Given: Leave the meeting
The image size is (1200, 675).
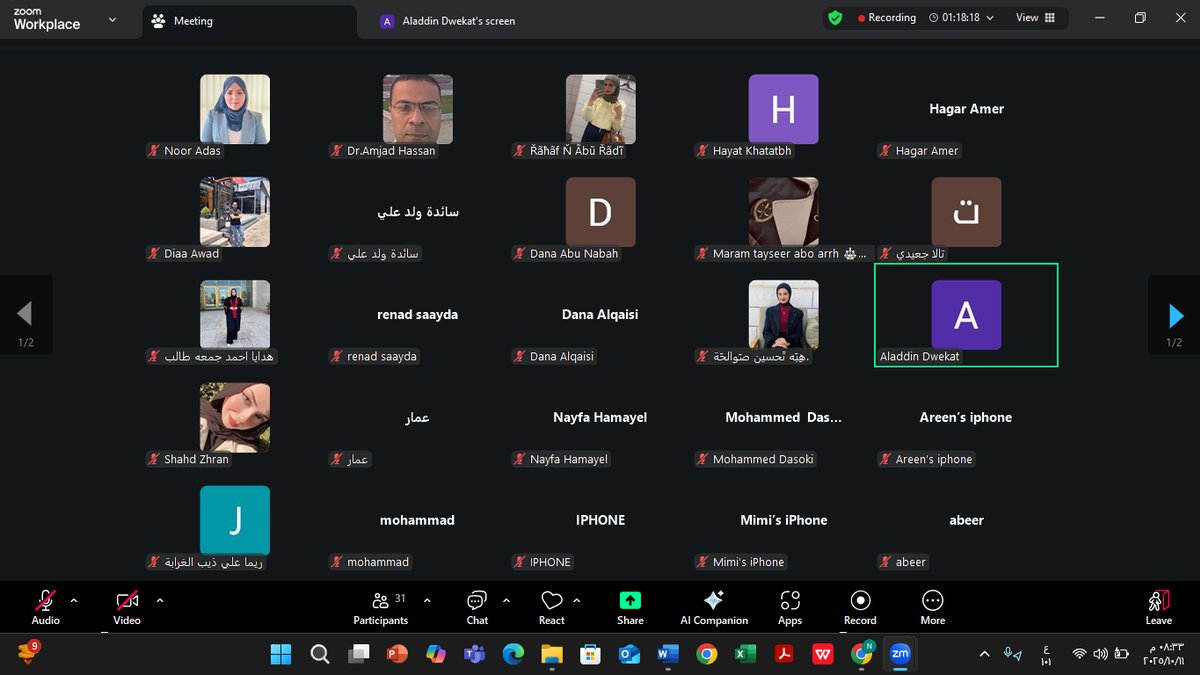Looking at the screenshot, I should [x=1158, y=607].
